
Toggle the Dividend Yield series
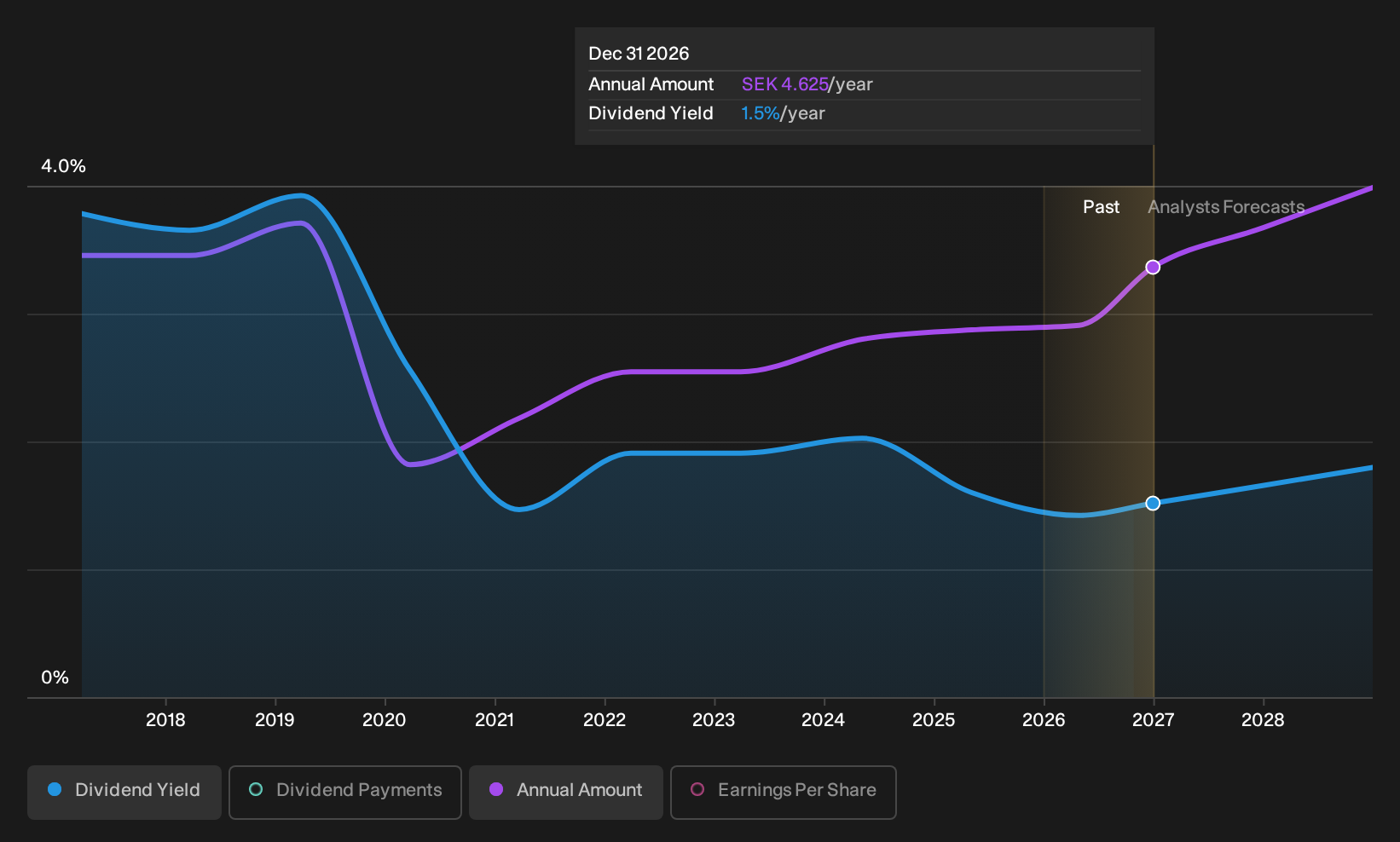pyautogui.click(x=124, y=792)
